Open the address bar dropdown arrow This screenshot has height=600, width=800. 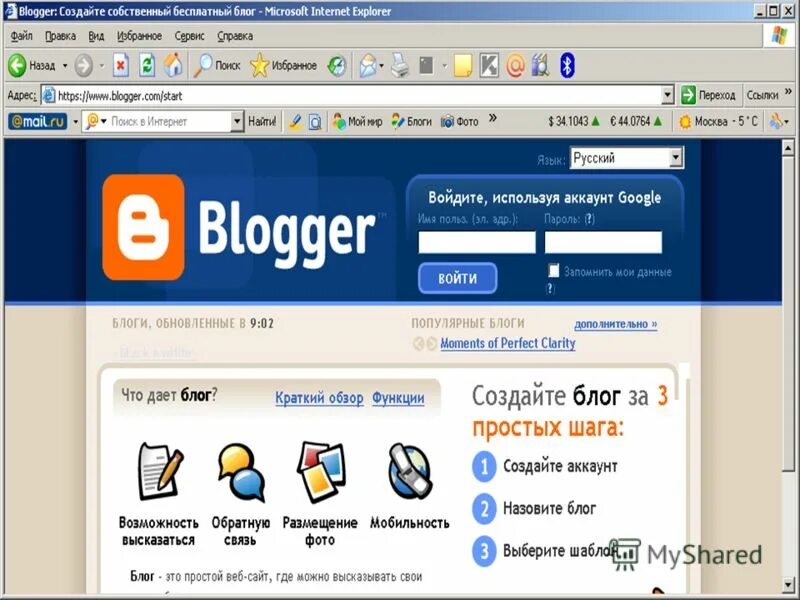point(667,95)
